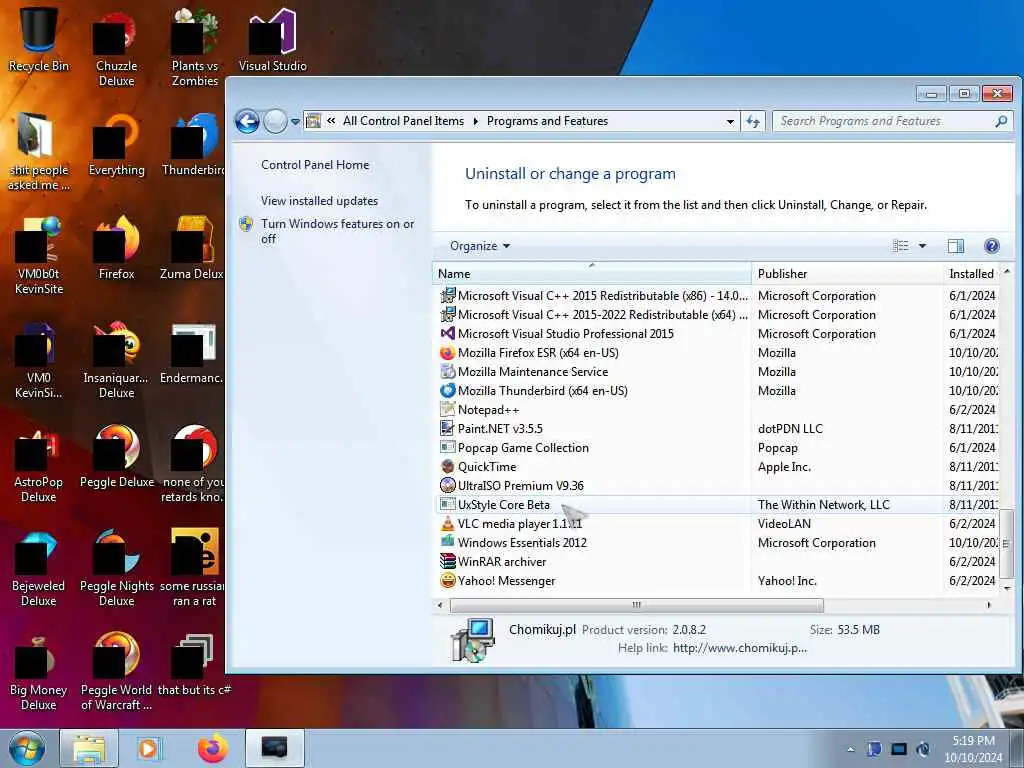
Task: Click the Forward navigation arrow button
Action: pos(275,121)
